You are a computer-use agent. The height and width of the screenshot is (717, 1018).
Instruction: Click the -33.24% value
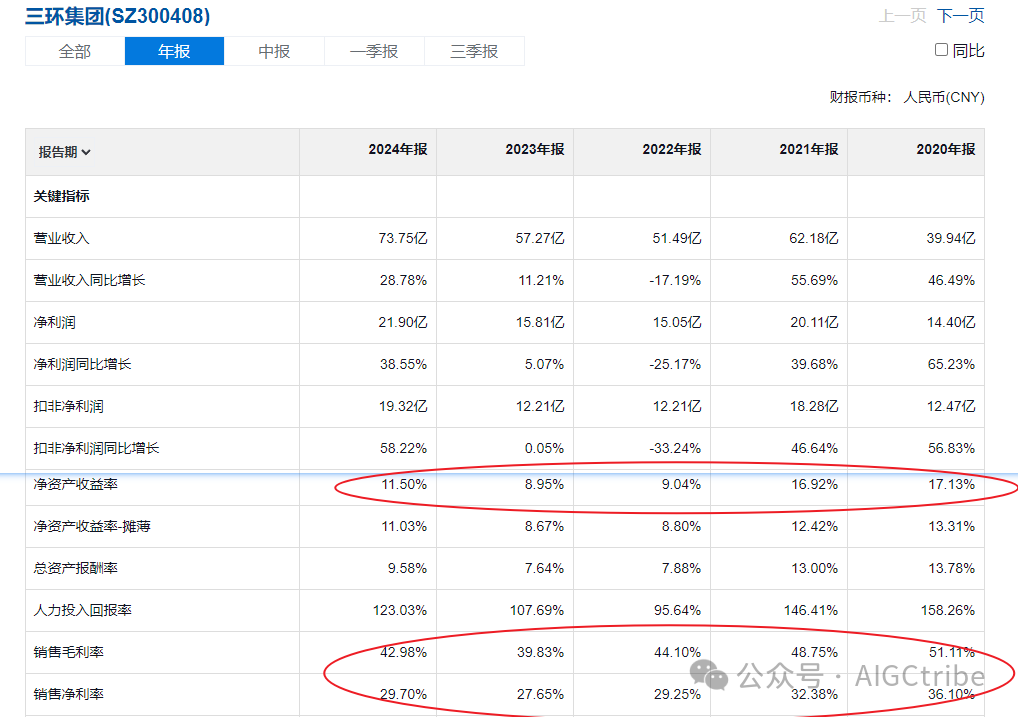[x=675, y=449]
